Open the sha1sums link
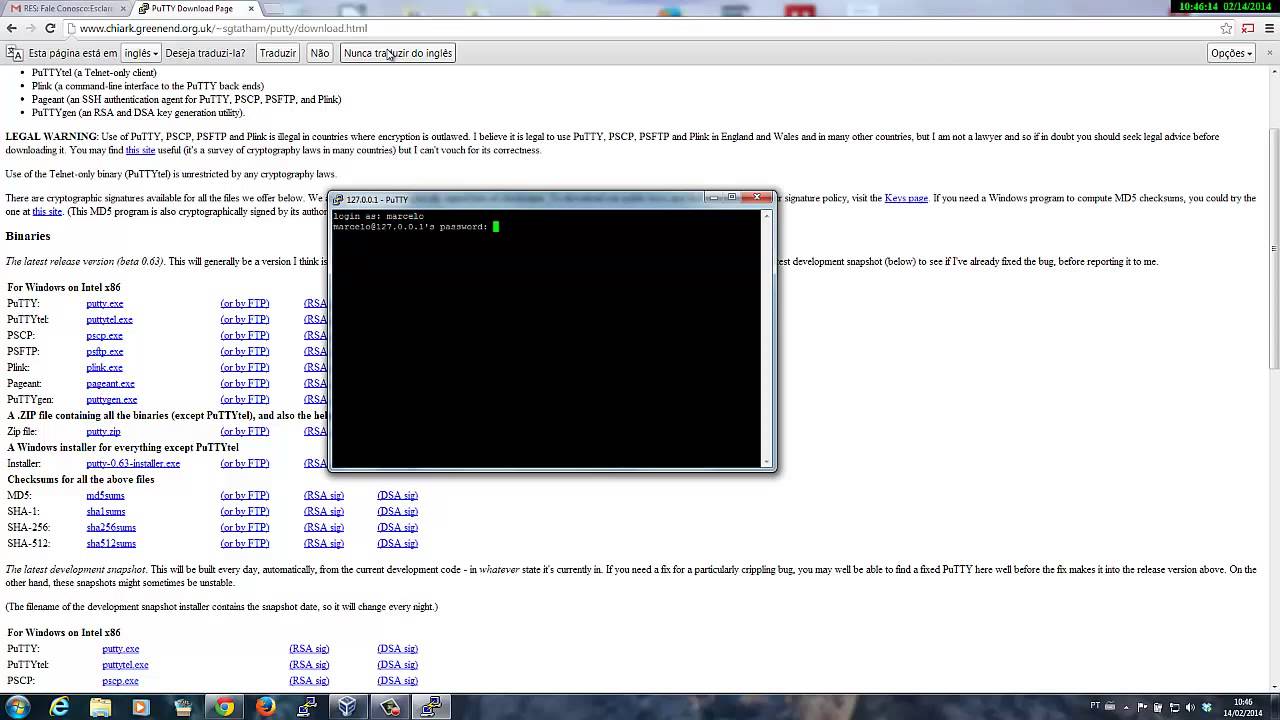The height and width of the screenshot is (720, 1280). pos(105,511)
